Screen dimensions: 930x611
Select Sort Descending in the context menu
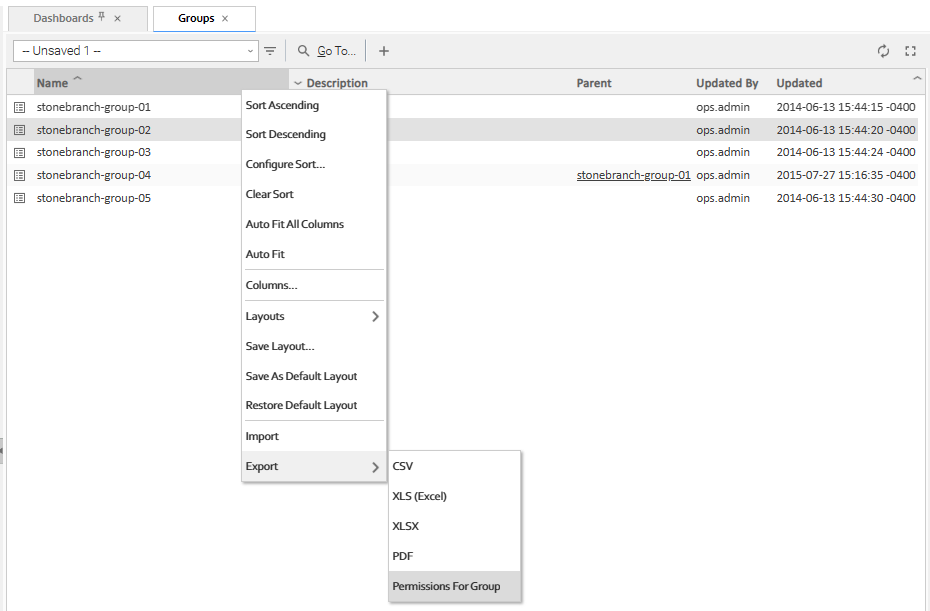[x=286, y=134]
